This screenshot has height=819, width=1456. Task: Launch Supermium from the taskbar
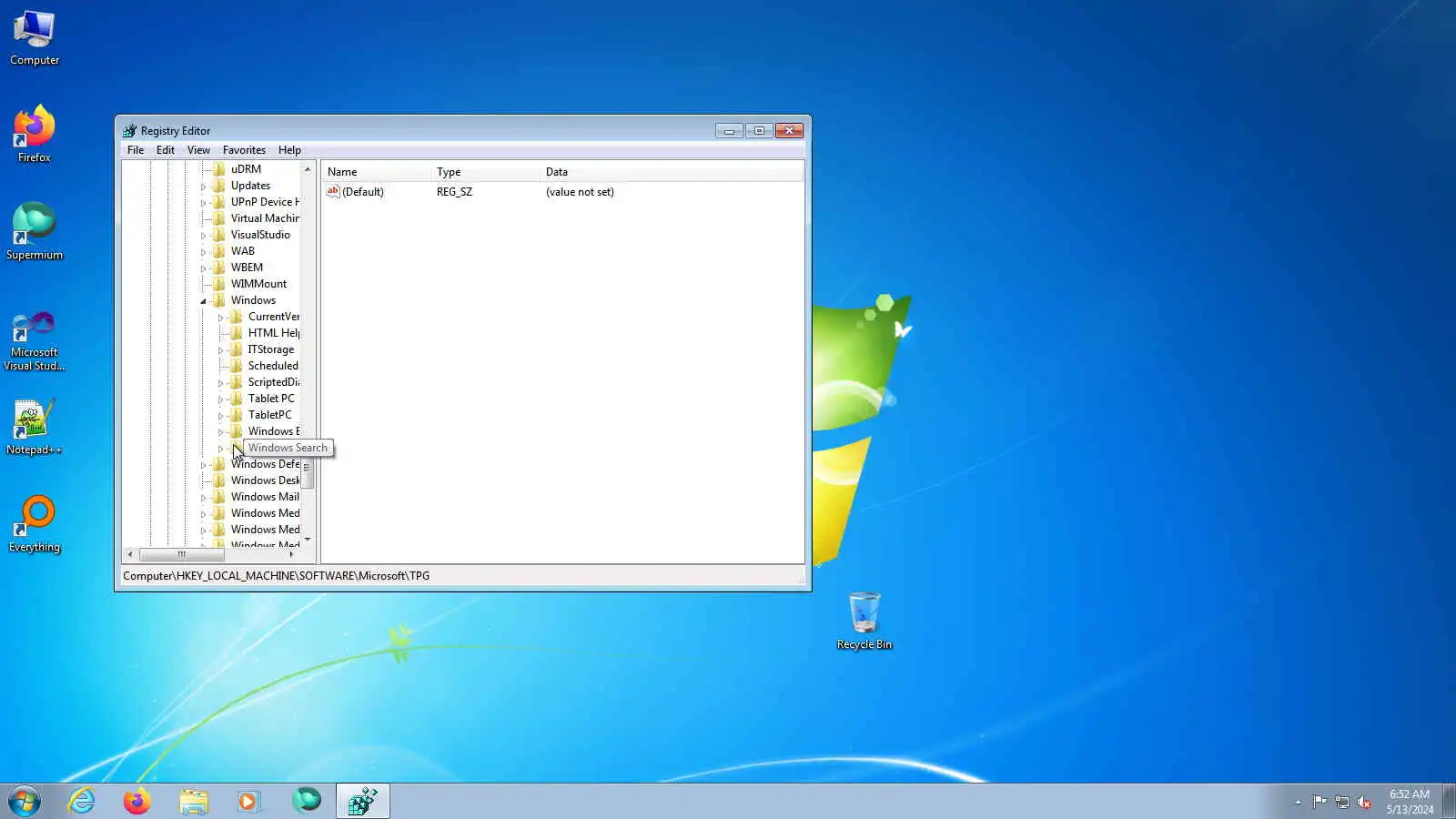pos(307,802)
